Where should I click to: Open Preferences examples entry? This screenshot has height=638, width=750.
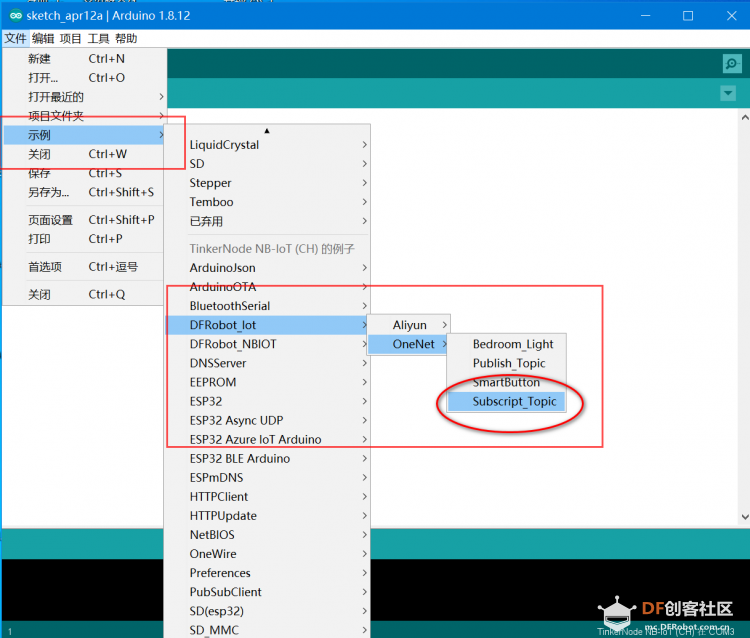(267, 573)
